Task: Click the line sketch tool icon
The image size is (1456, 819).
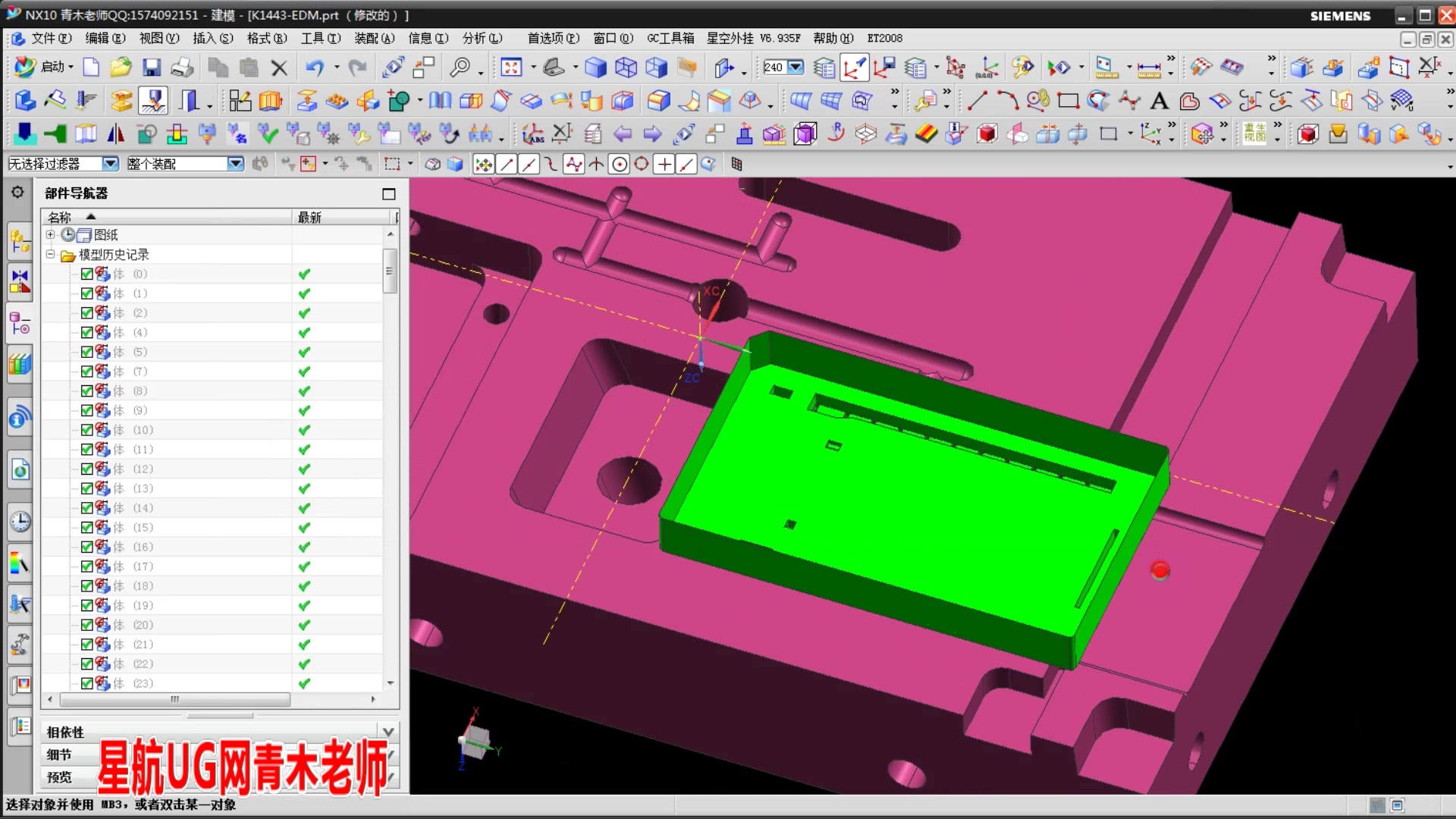Action: 977,101
